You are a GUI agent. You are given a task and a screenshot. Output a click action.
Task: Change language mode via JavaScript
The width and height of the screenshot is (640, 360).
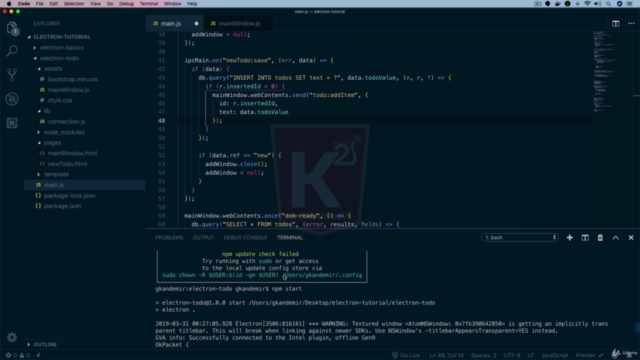coord(555,355)
